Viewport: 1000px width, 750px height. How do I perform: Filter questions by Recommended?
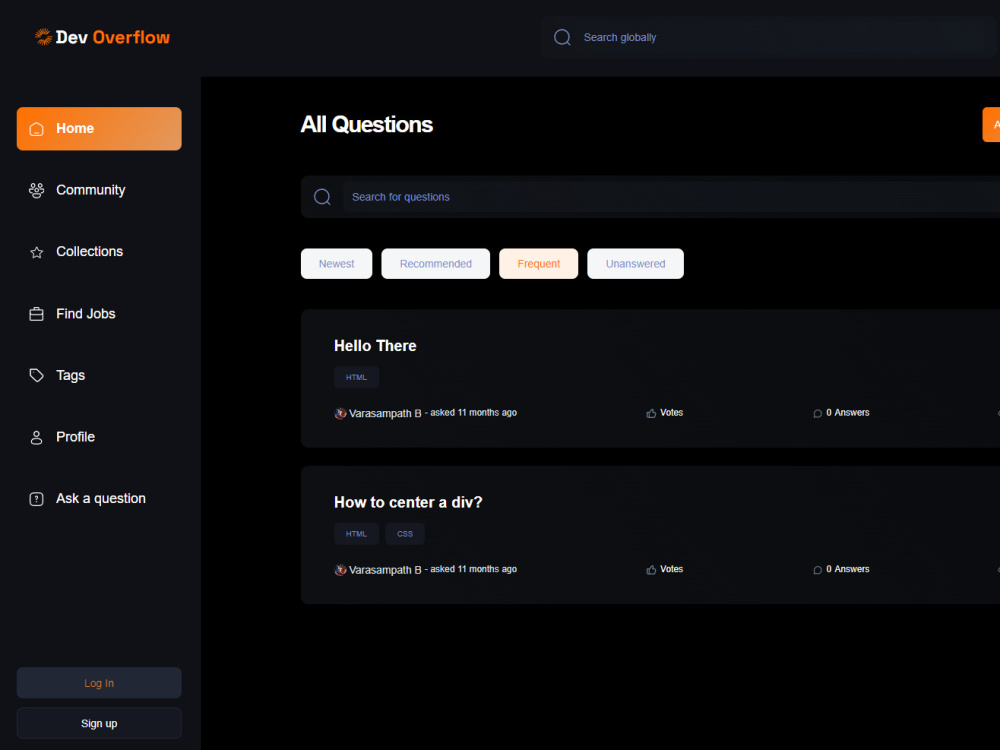[436, 263]
